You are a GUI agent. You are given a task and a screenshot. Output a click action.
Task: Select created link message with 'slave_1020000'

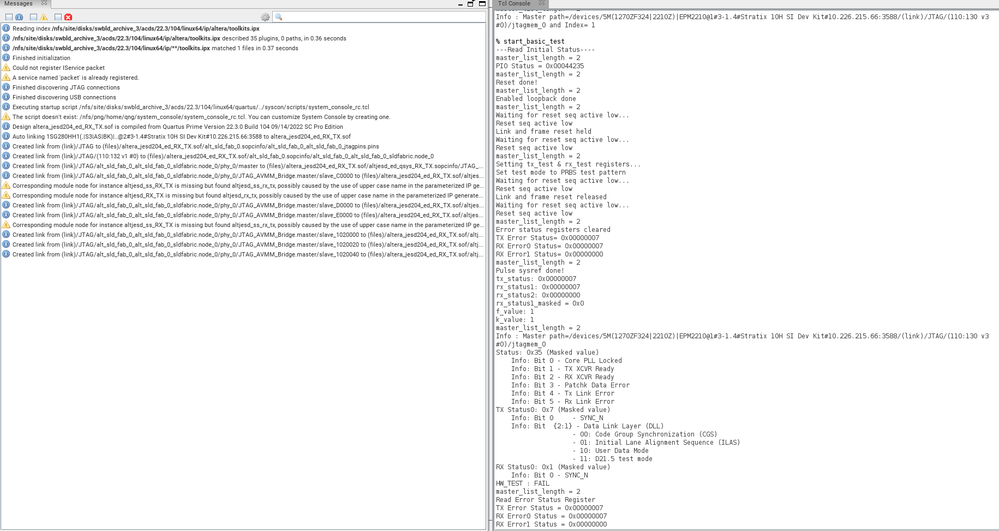248,235
